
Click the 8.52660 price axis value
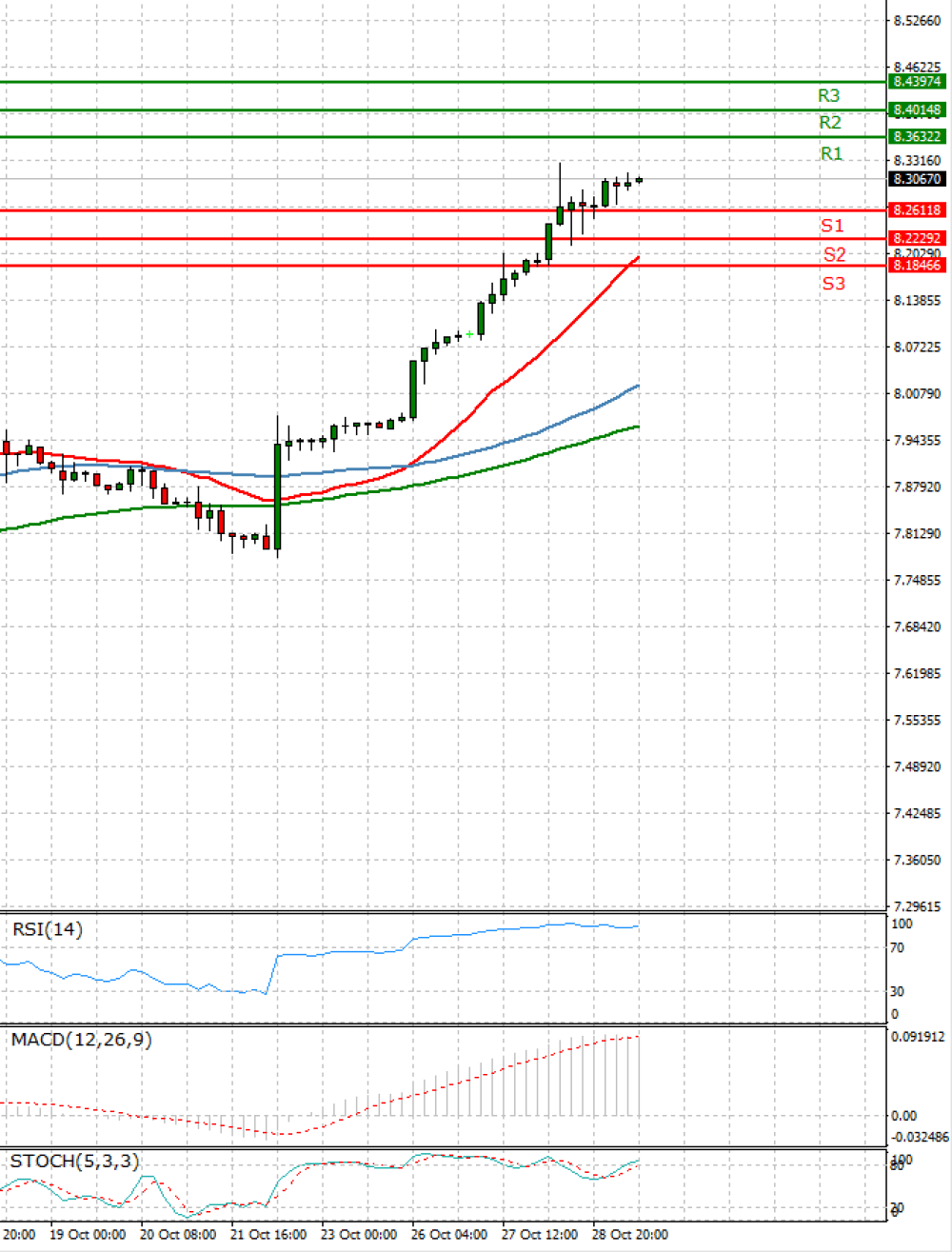918,20
